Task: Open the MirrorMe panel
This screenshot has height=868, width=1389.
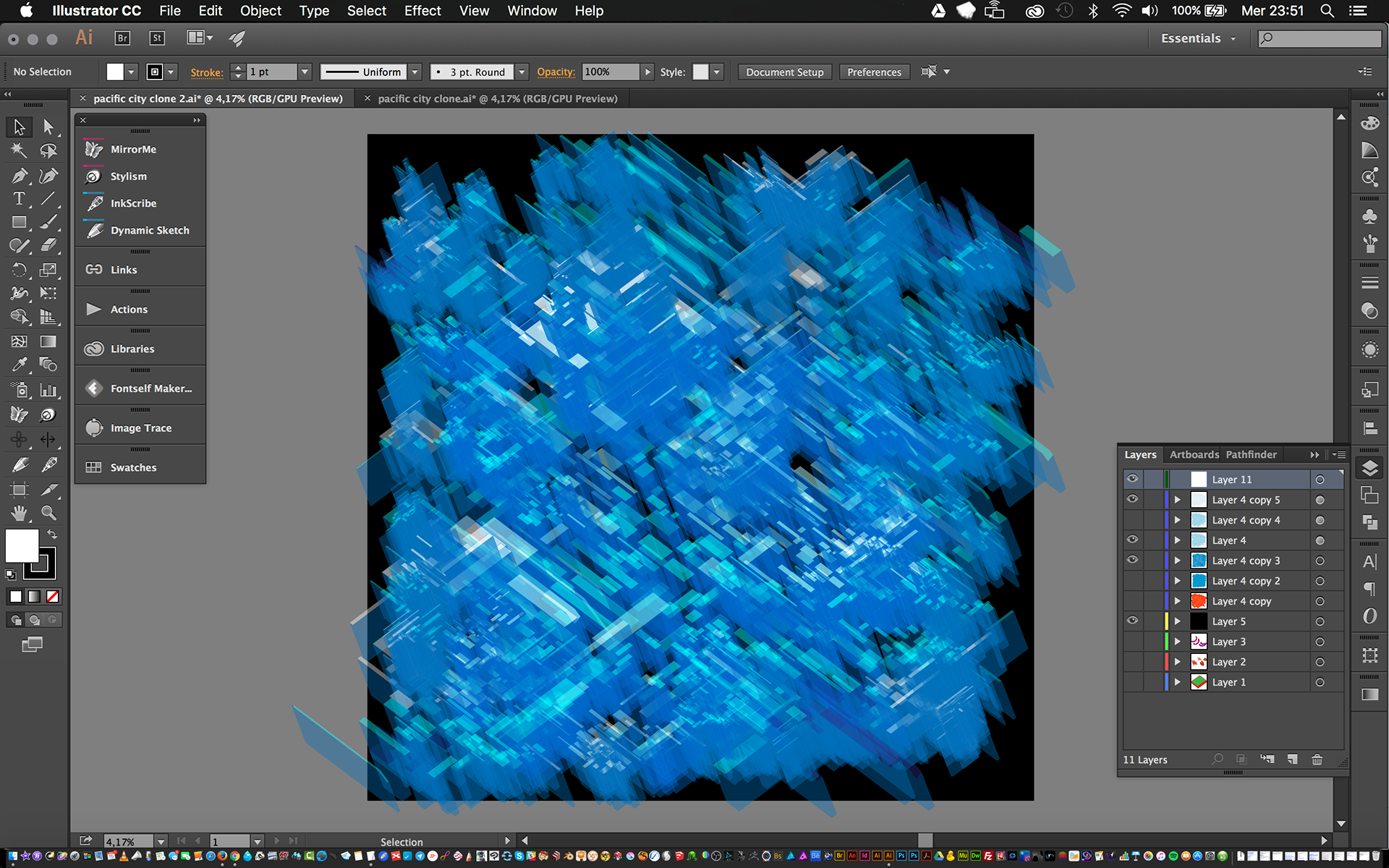Action: [133, 149]
